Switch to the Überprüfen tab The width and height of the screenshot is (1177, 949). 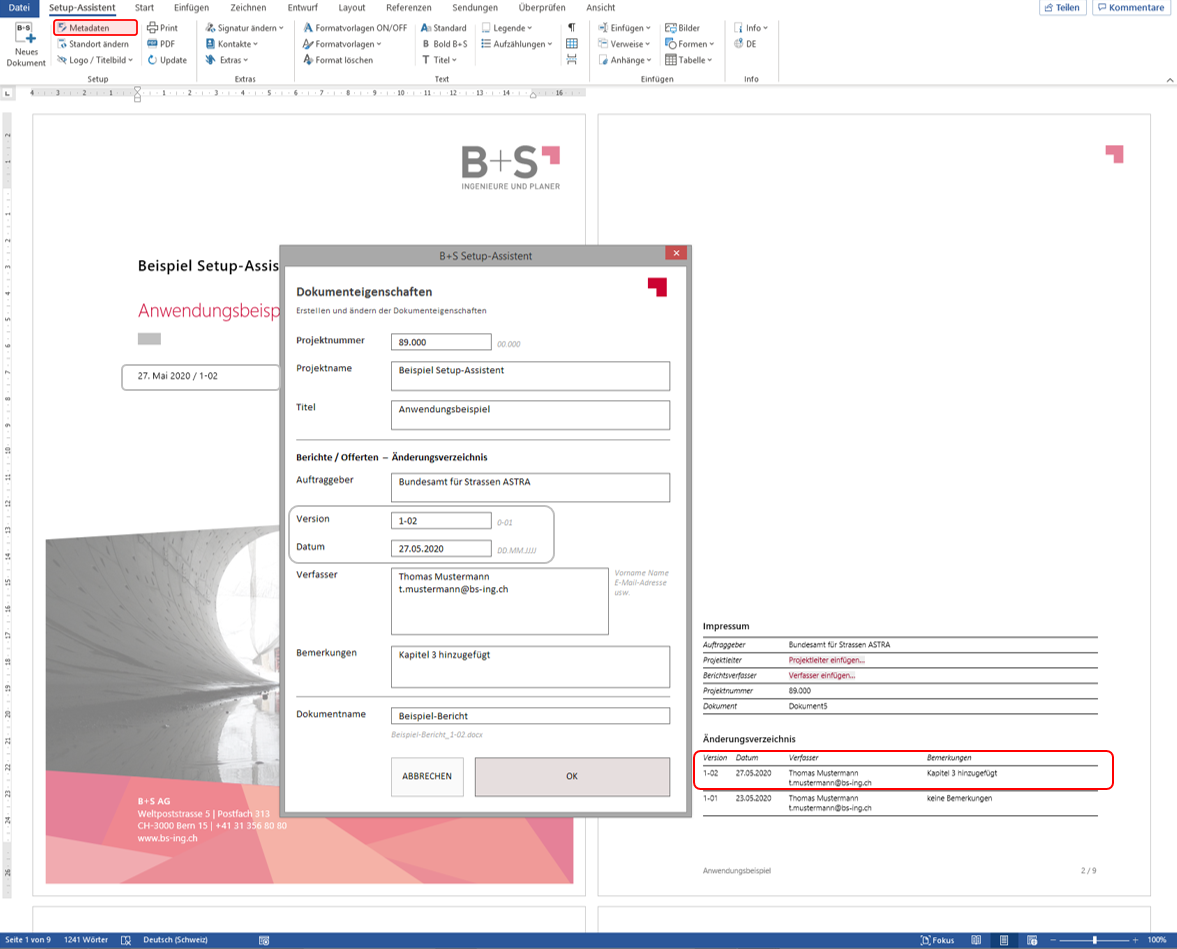542,8
